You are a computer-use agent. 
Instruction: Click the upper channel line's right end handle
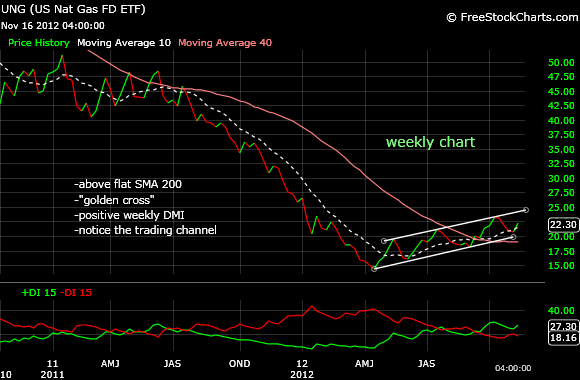click(x=526, y=210)
